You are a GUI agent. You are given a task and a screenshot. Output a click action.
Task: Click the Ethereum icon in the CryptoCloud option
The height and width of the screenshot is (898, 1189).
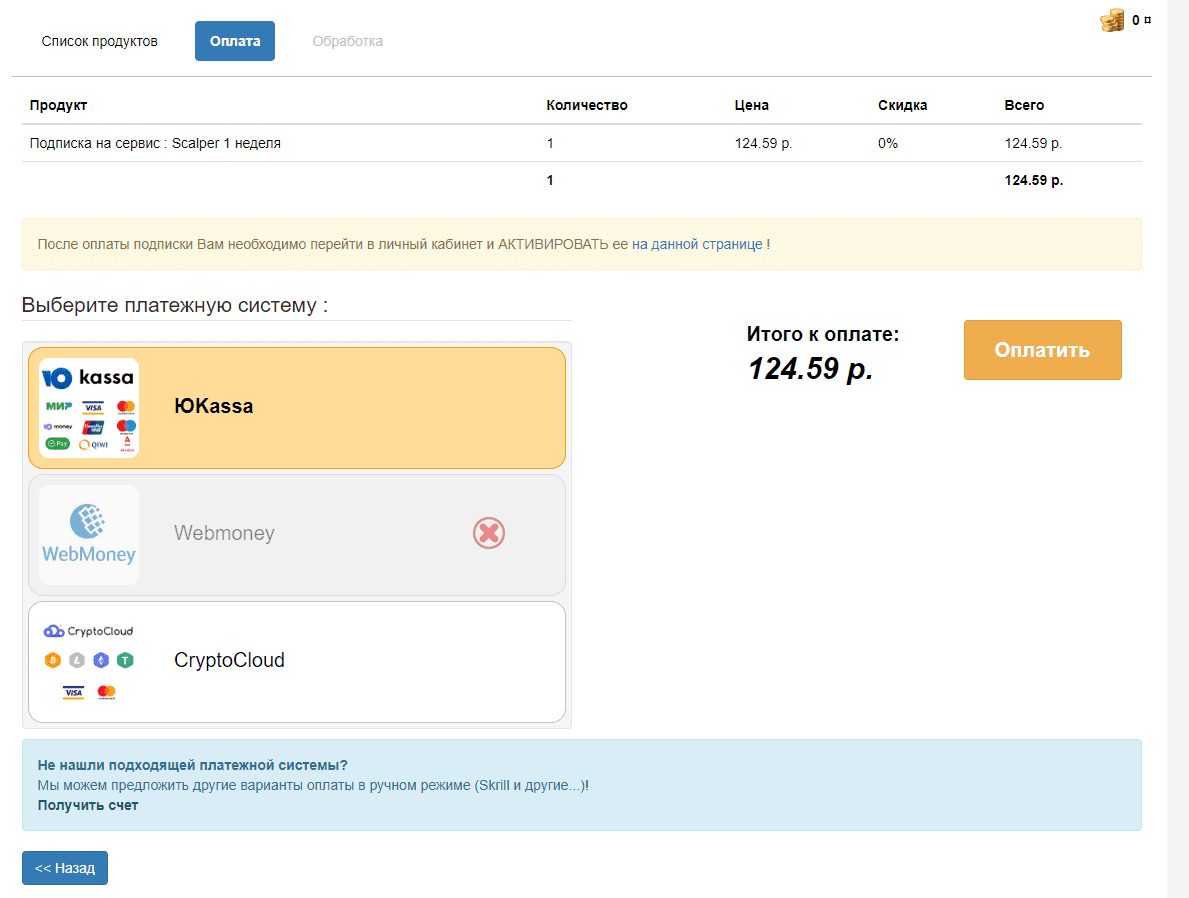[x=101, y=660]
